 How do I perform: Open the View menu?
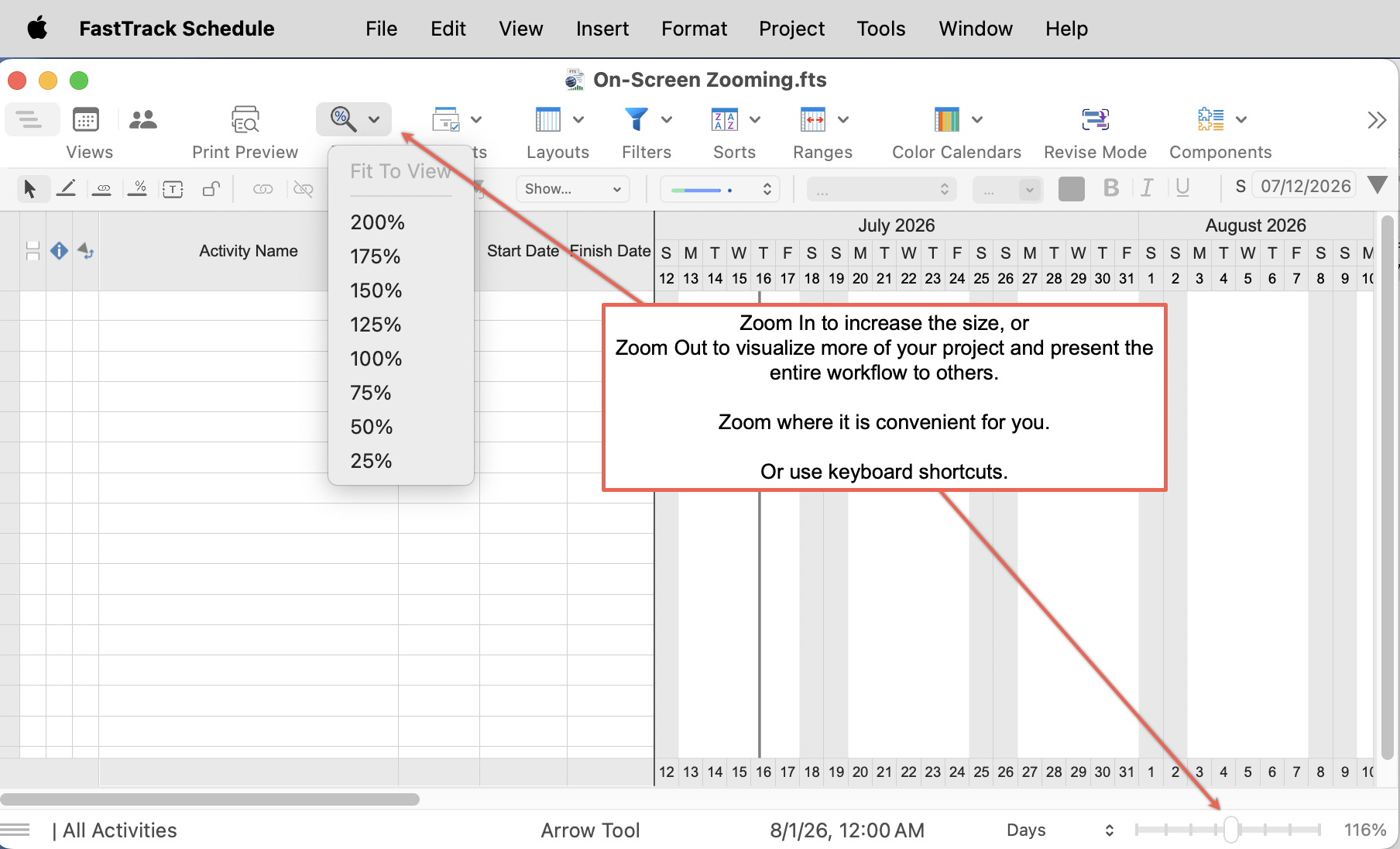click(x=521, y=29)
